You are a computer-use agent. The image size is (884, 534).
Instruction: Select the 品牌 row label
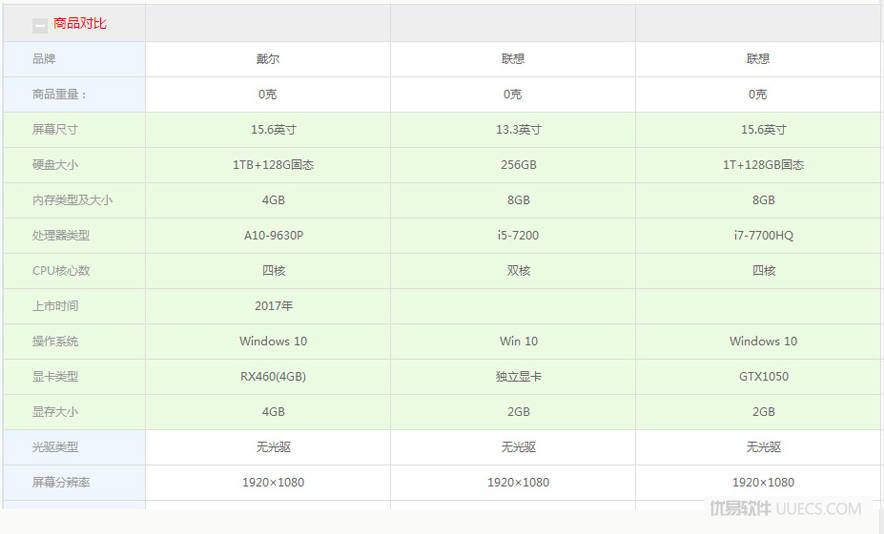click(x=44, y=59)
